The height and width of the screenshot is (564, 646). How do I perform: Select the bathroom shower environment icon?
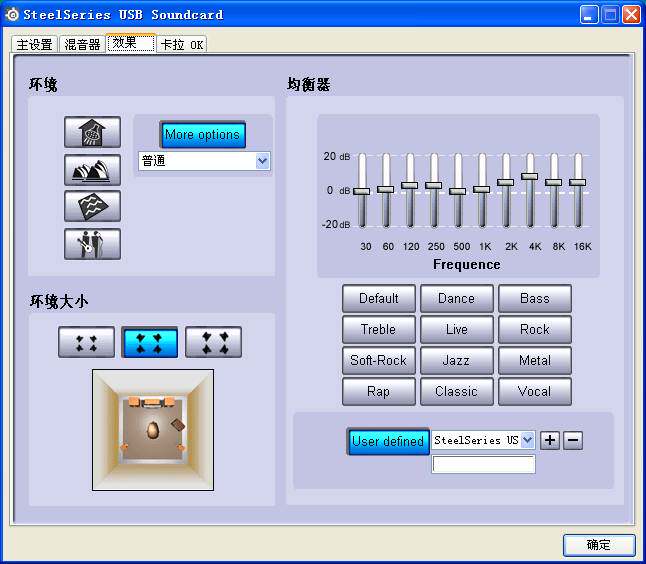coord(92,132)
